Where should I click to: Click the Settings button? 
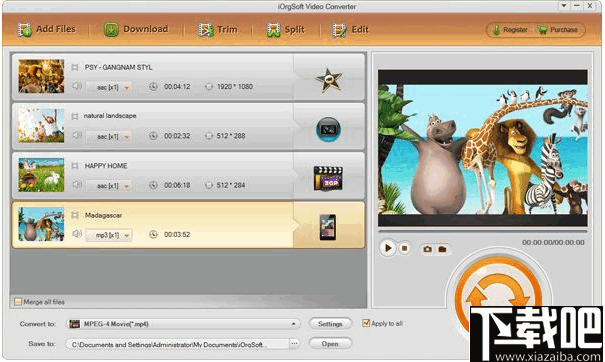click(330, 324)
